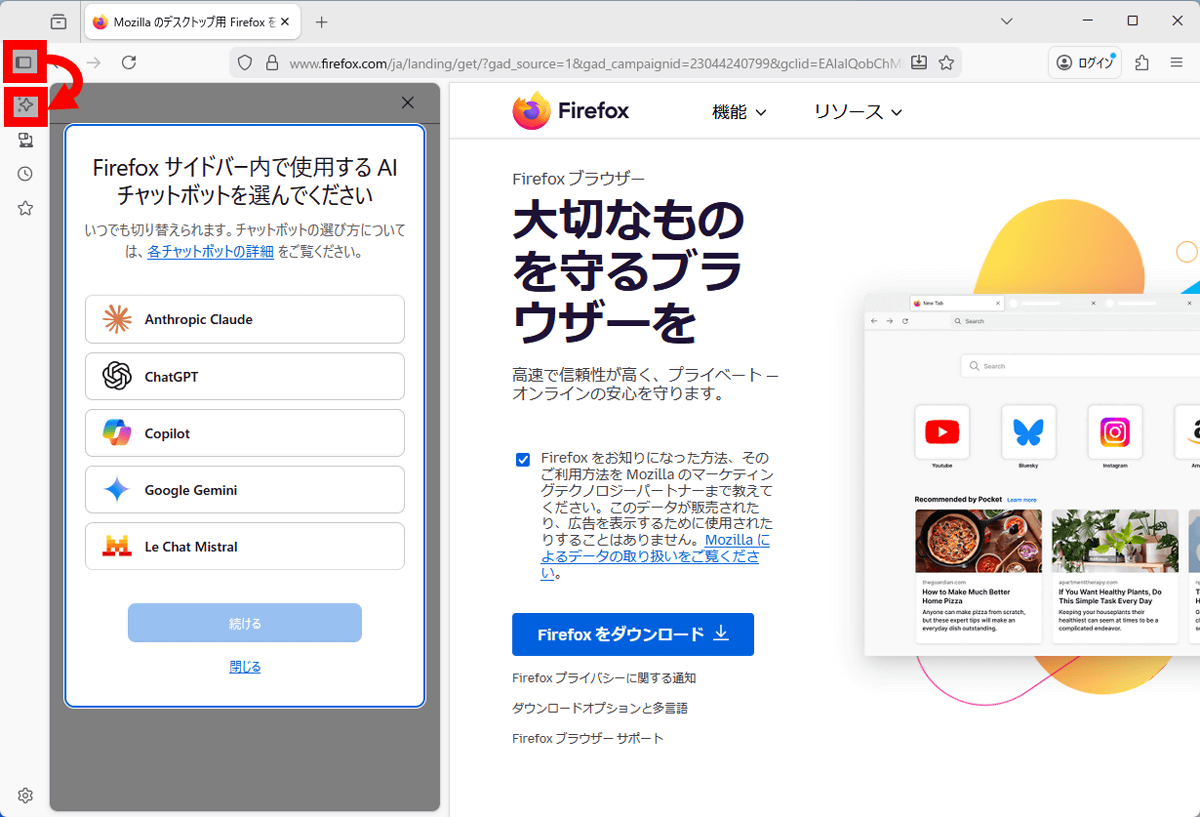Open the extensions puzzle icon
The width and height of the screenshot is (1200, 817).
(1142, 63)
